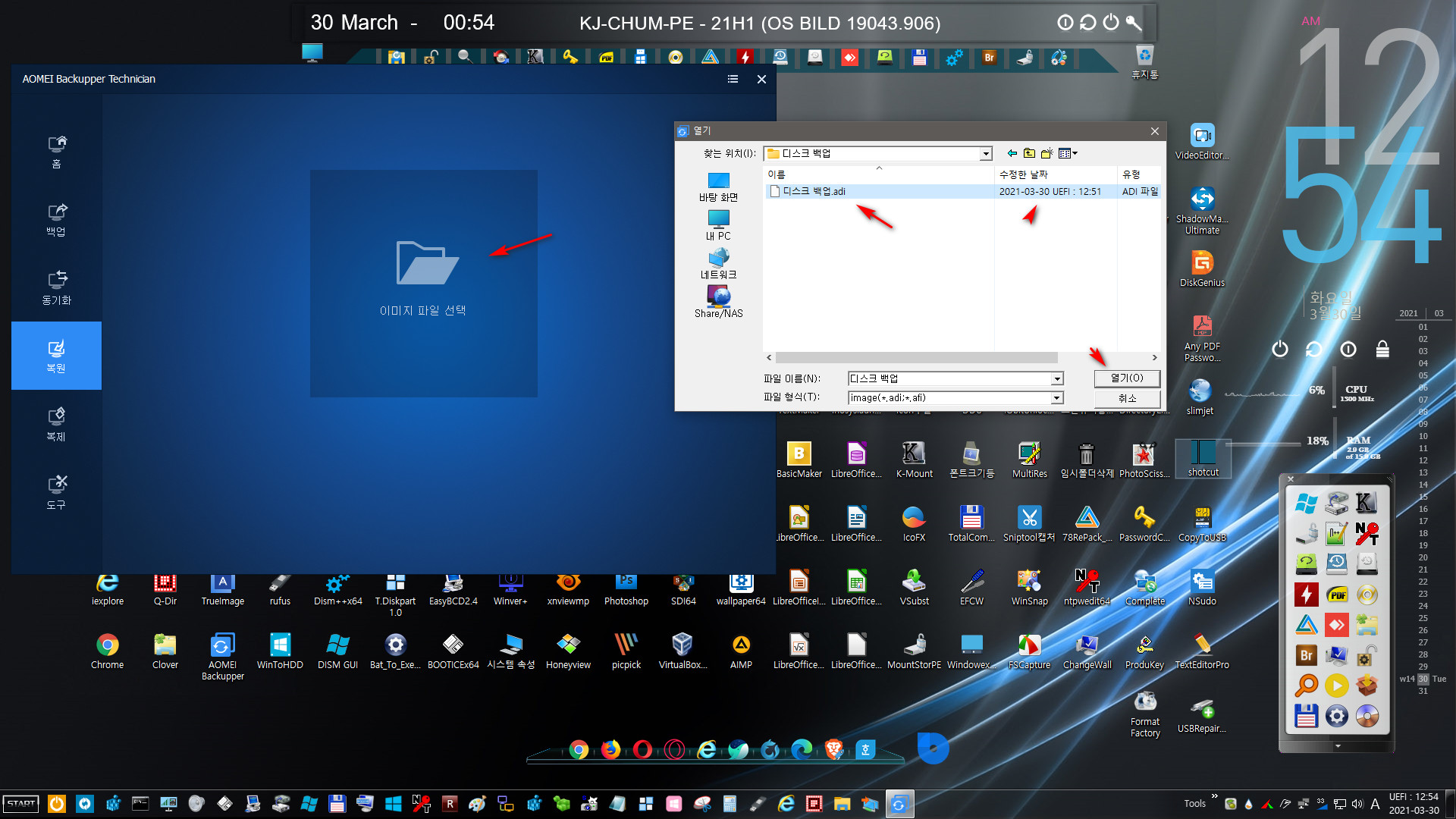Go up one folder level in dialog
1456x819 pixels.
[1029, 153]
